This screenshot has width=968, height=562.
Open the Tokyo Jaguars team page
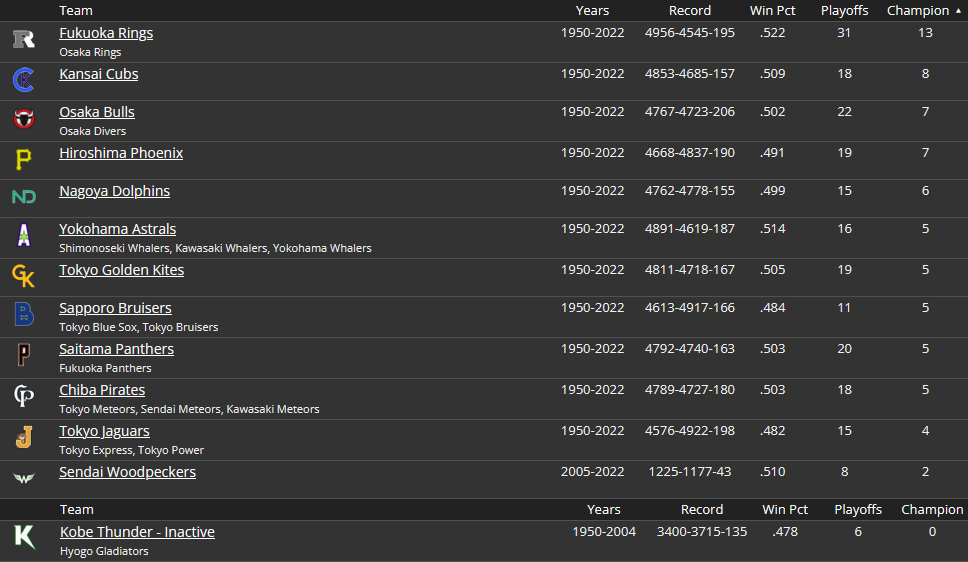pyautogui.click(x=104, y=431)
